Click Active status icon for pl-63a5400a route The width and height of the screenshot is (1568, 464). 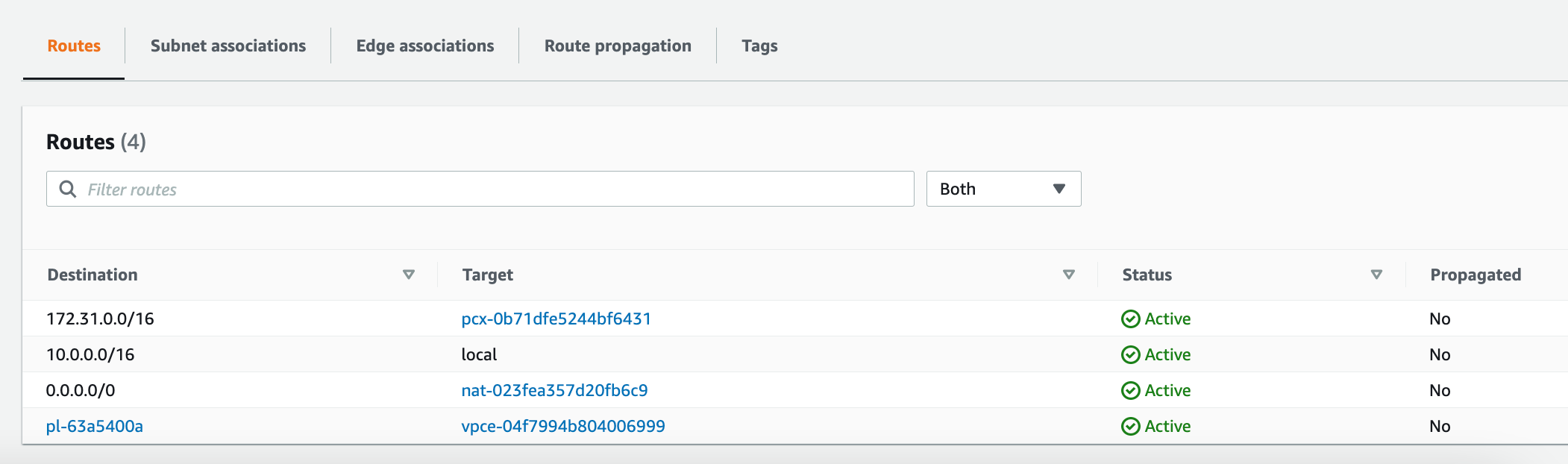1131,427
